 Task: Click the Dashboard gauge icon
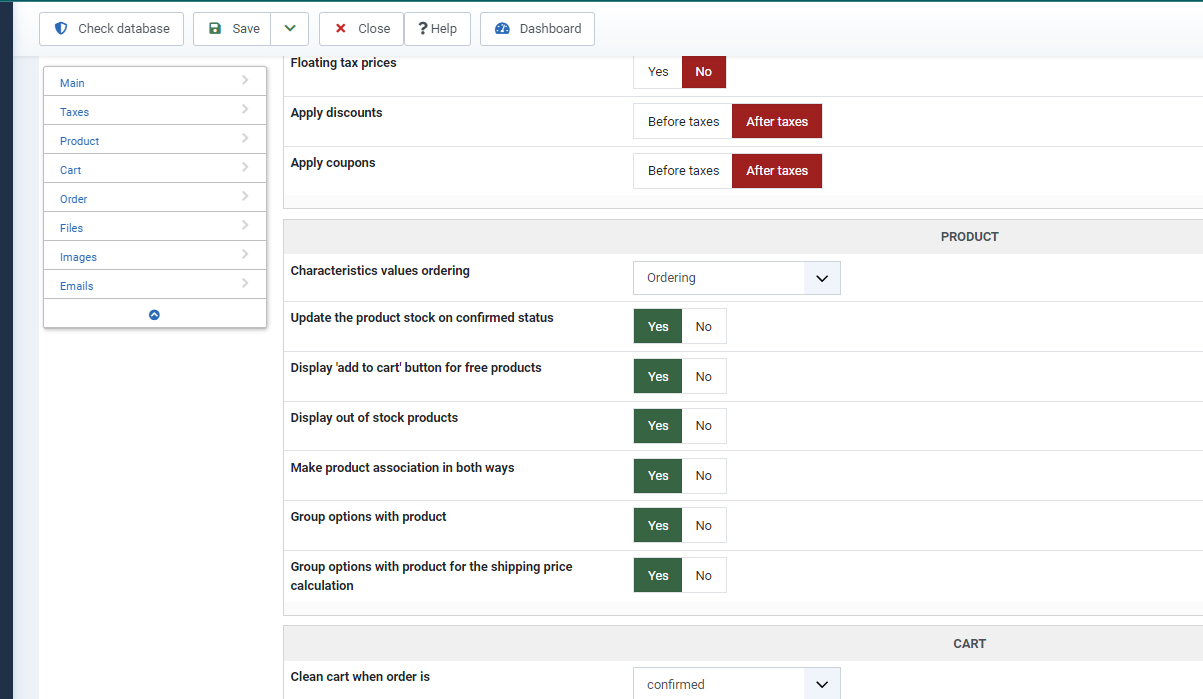[502, 29]
